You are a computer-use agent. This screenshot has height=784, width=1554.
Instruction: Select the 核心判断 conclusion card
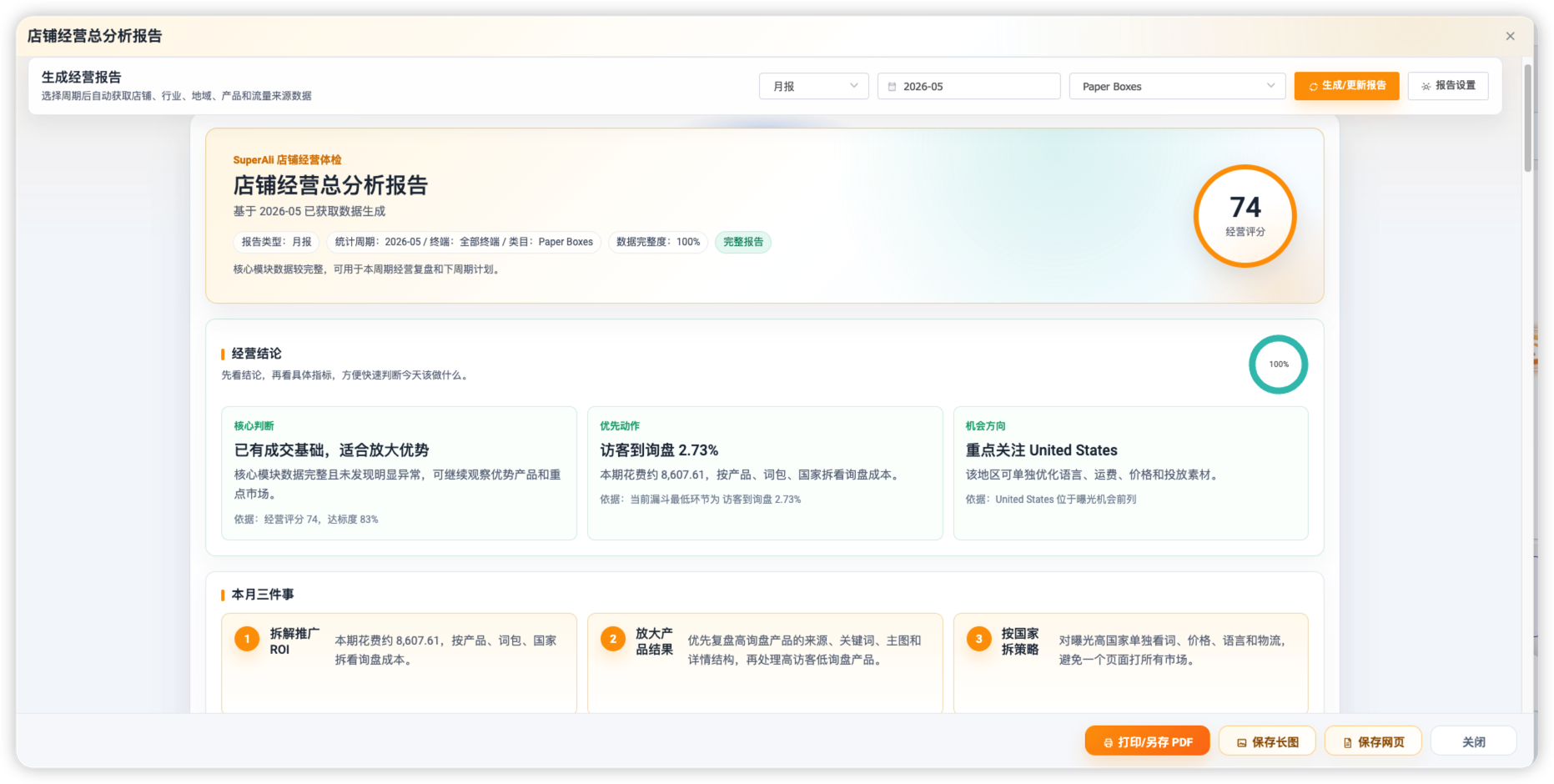coord(399,473)
